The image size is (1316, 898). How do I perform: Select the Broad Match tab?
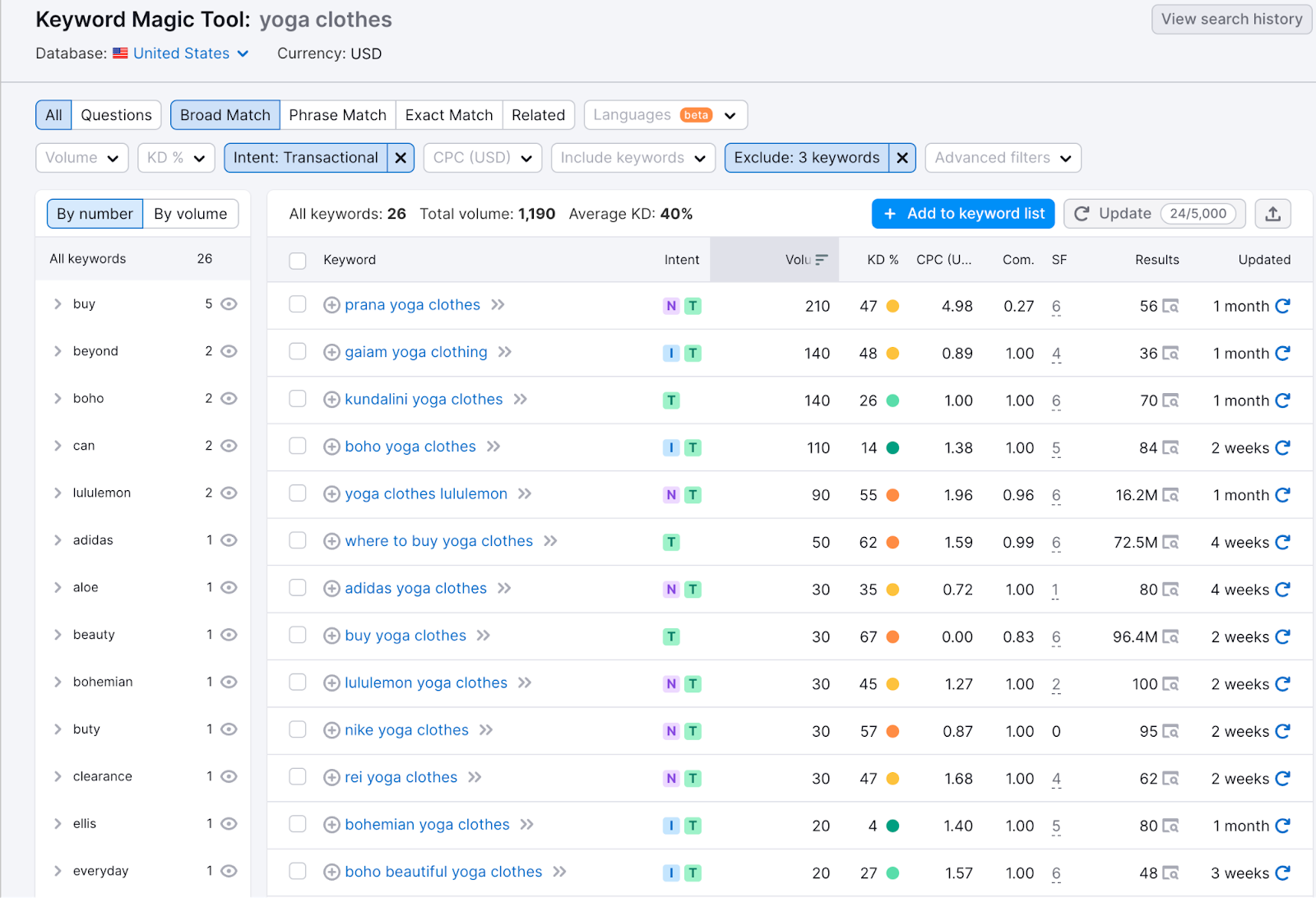pos(225,115)
